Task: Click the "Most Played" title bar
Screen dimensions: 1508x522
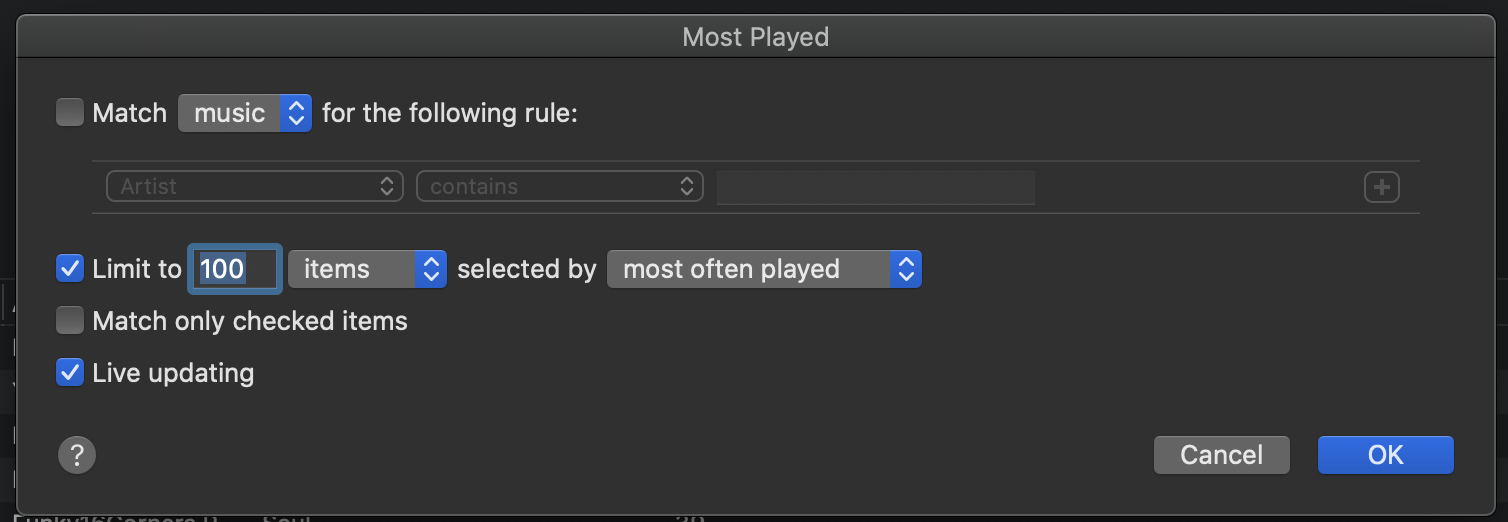Action: point(755,37)
